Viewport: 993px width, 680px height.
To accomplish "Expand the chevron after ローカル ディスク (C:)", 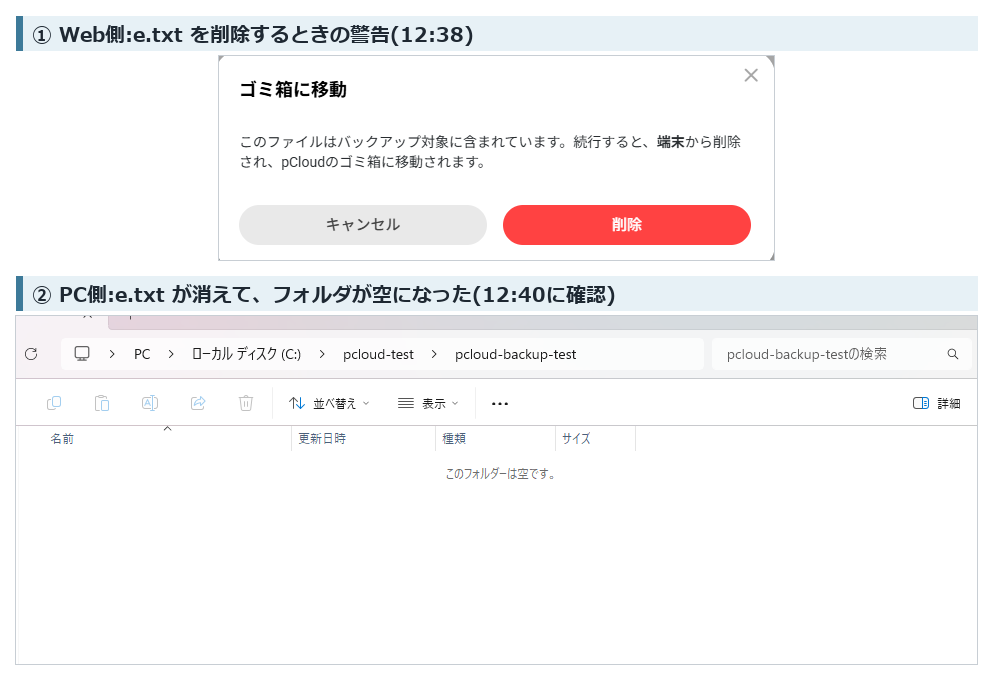I will pos(322,354).
